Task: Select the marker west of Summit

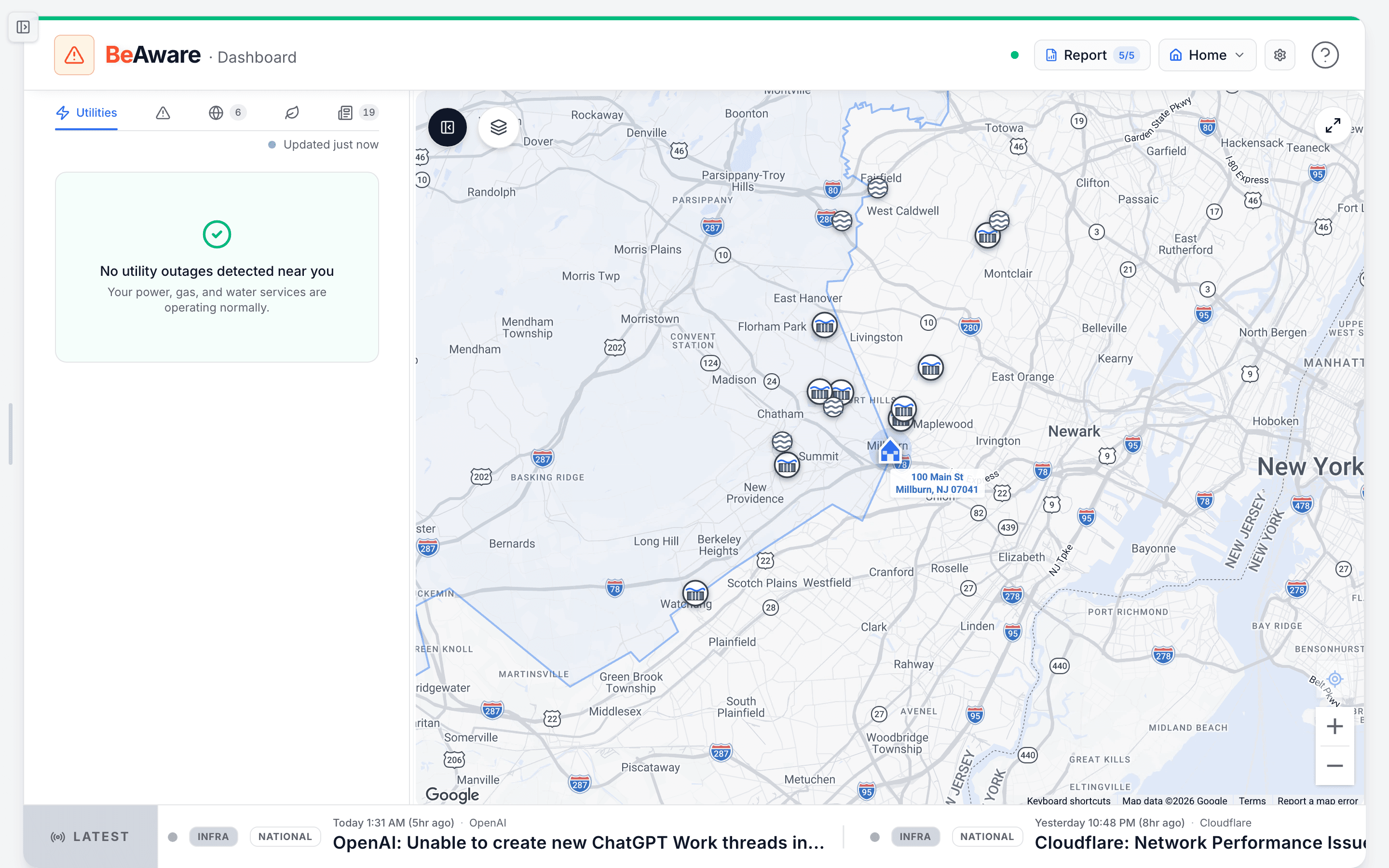Action: 787,465
